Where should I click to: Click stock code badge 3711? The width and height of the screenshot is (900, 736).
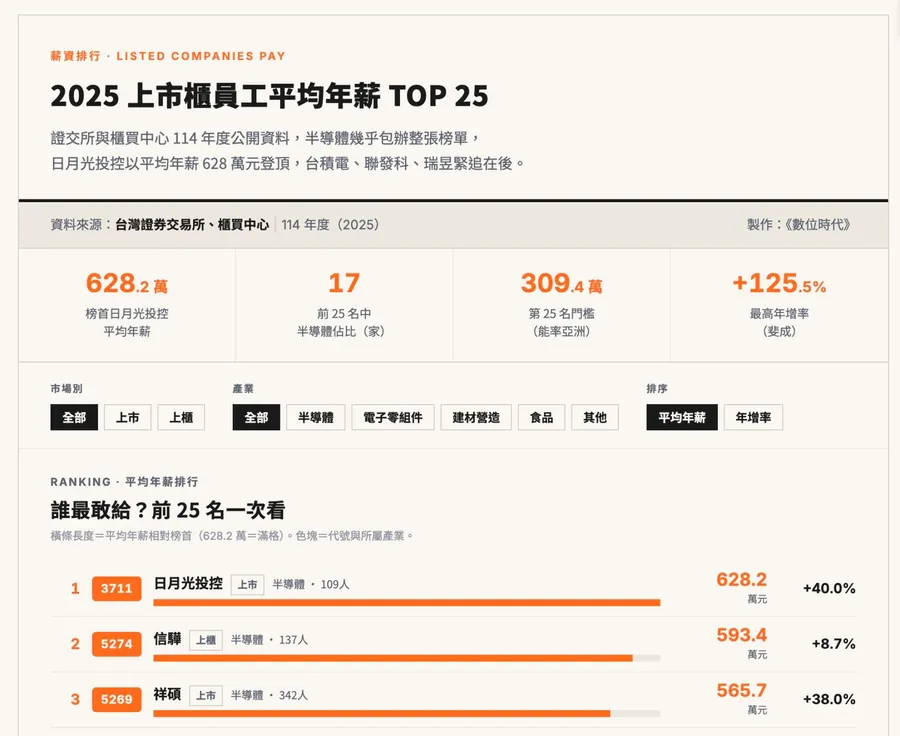(x=117, y=588)
